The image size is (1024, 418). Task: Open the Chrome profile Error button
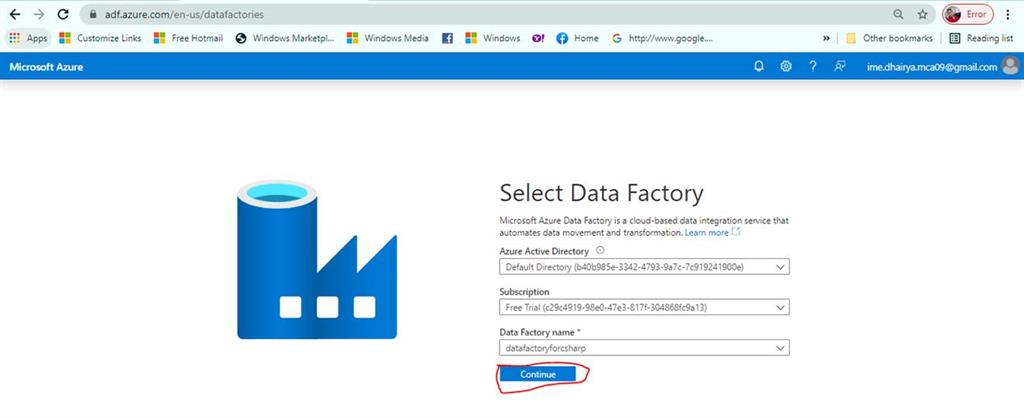pyautogui.click(x=968, y=14)
